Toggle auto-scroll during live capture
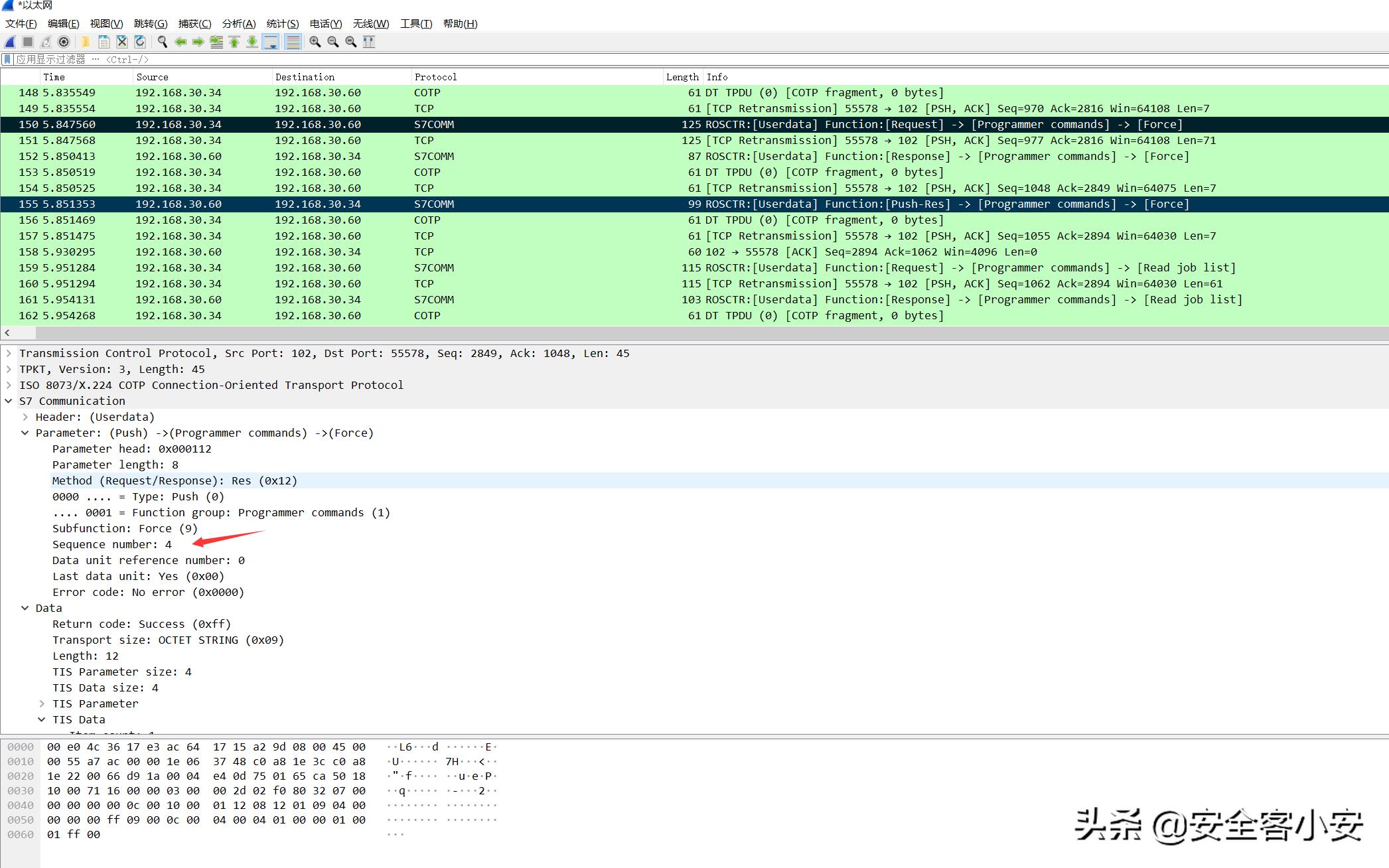This screenshot has width=1389, height=868. coord(271,42)
